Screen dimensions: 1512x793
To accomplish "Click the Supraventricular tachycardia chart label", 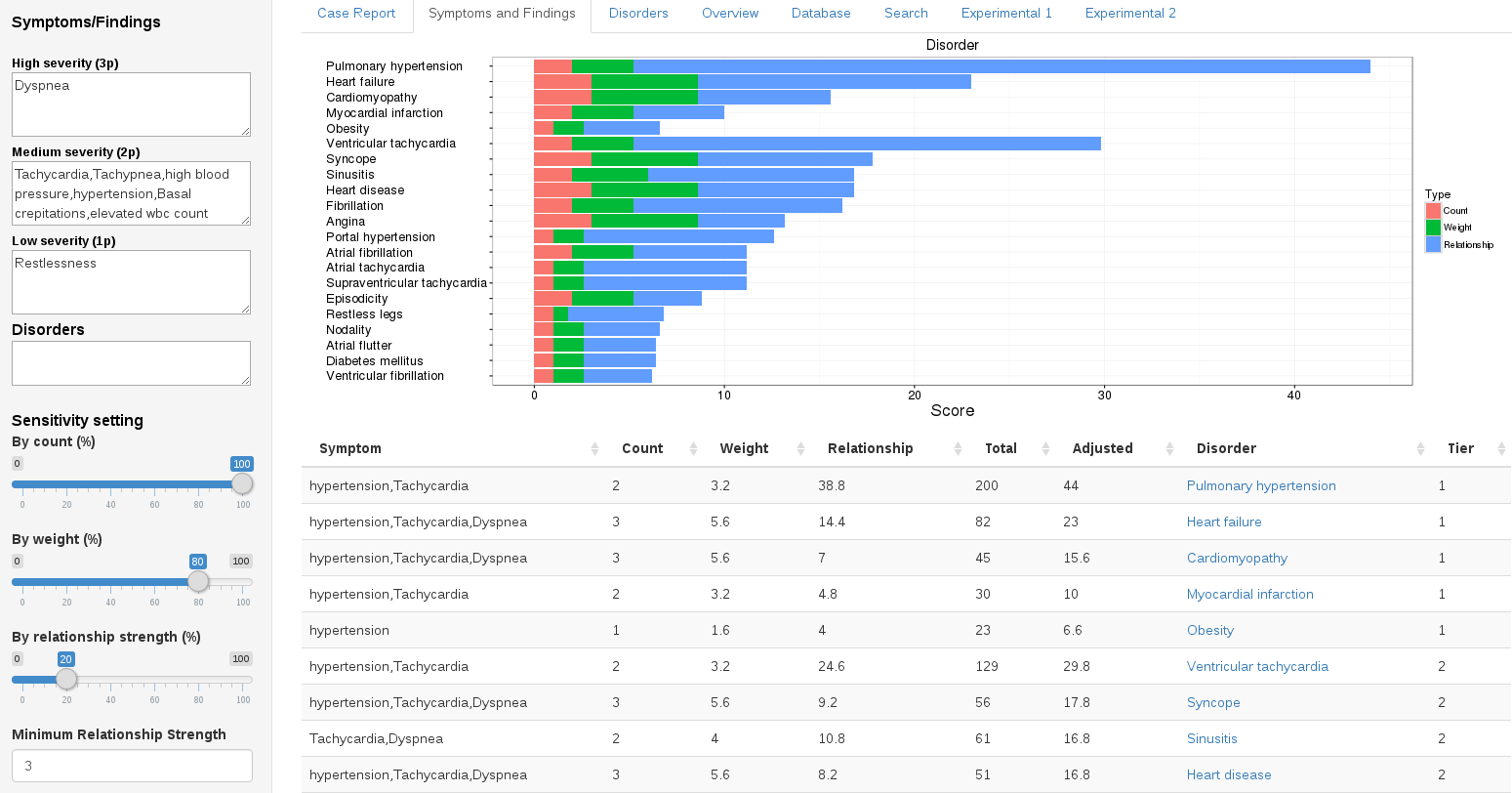I will pyautogui.click(x=406, y=283).
